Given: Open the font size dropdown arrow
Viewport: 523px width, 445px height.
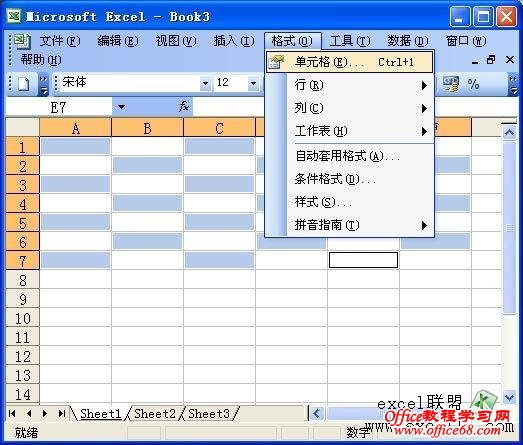Looking at the screenshot, I should (253, 83).
